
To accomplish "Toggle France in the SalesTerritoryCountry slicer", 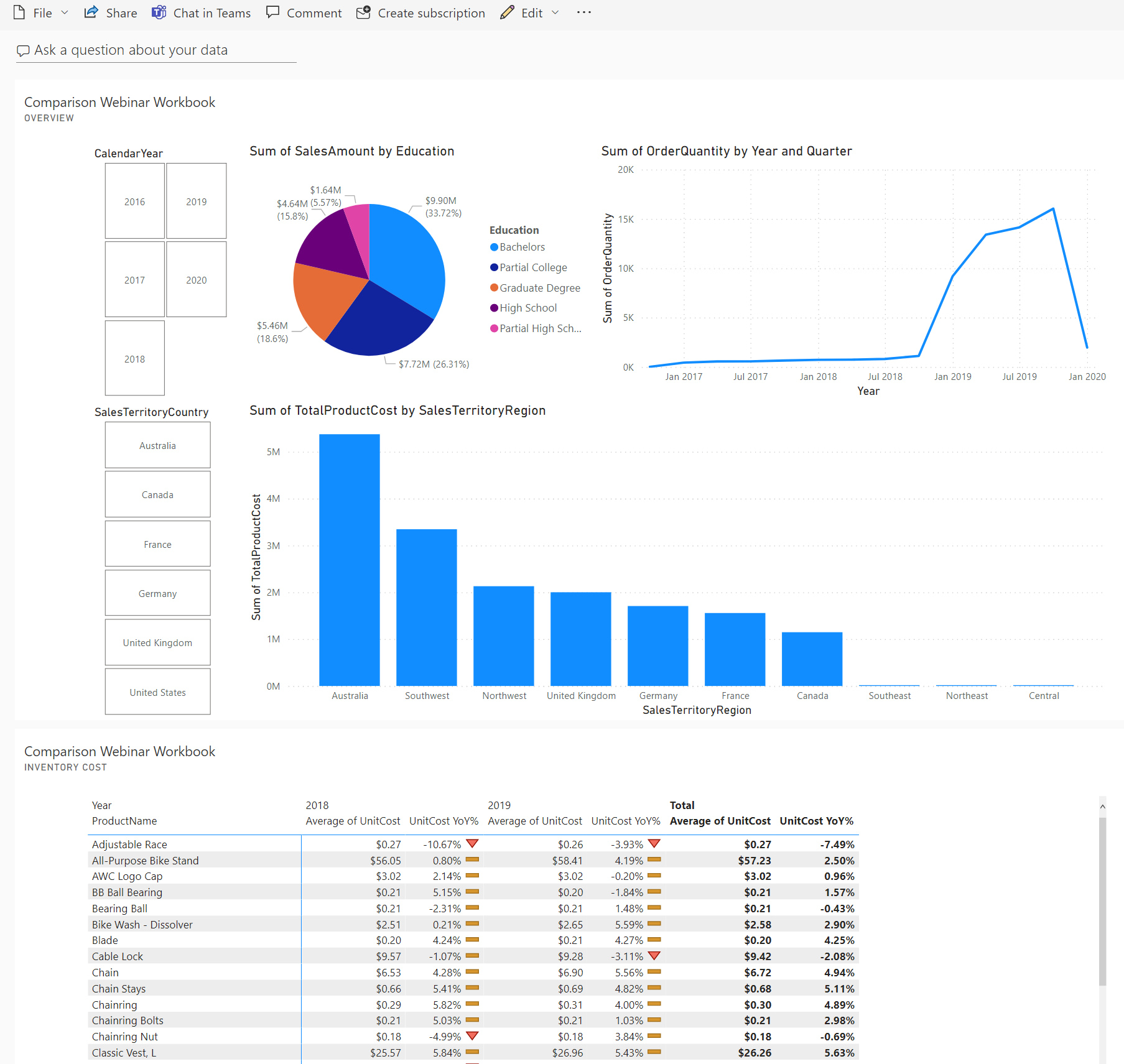I will click(157, 544).
